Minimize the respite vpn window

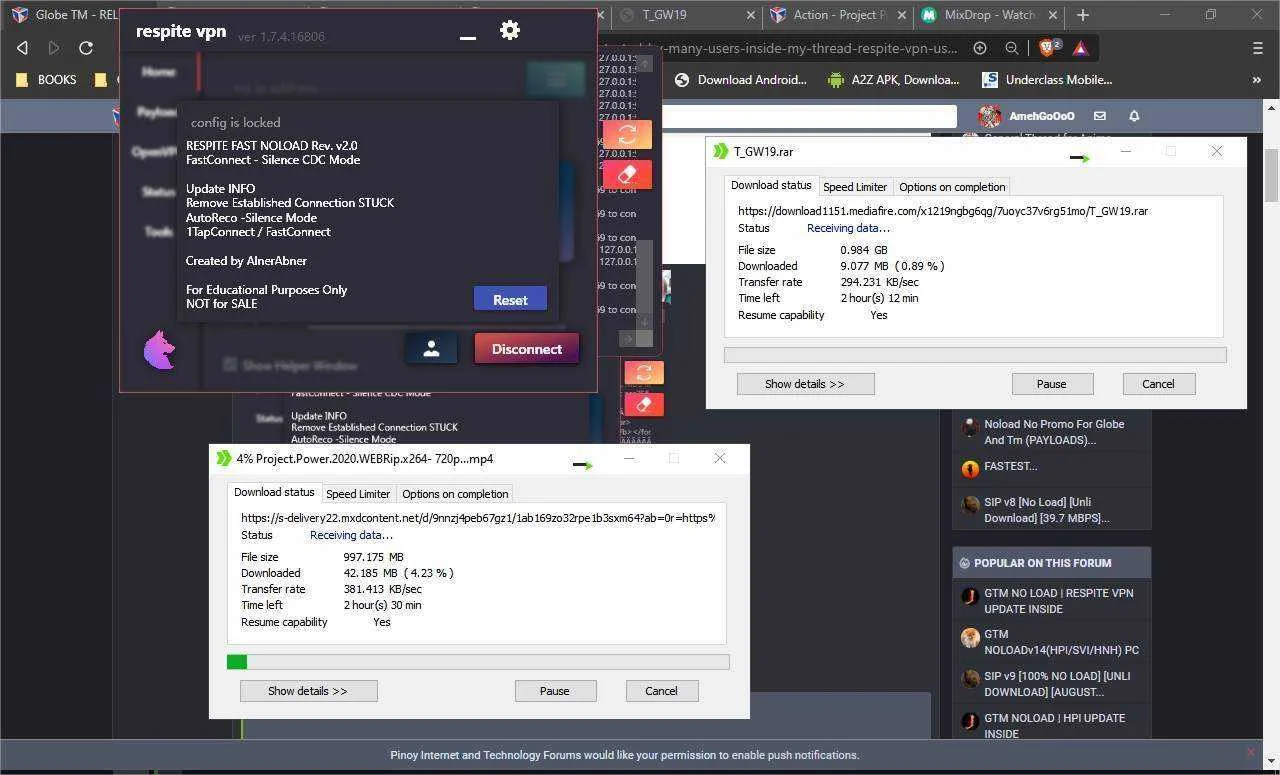(x=468, y=37)
